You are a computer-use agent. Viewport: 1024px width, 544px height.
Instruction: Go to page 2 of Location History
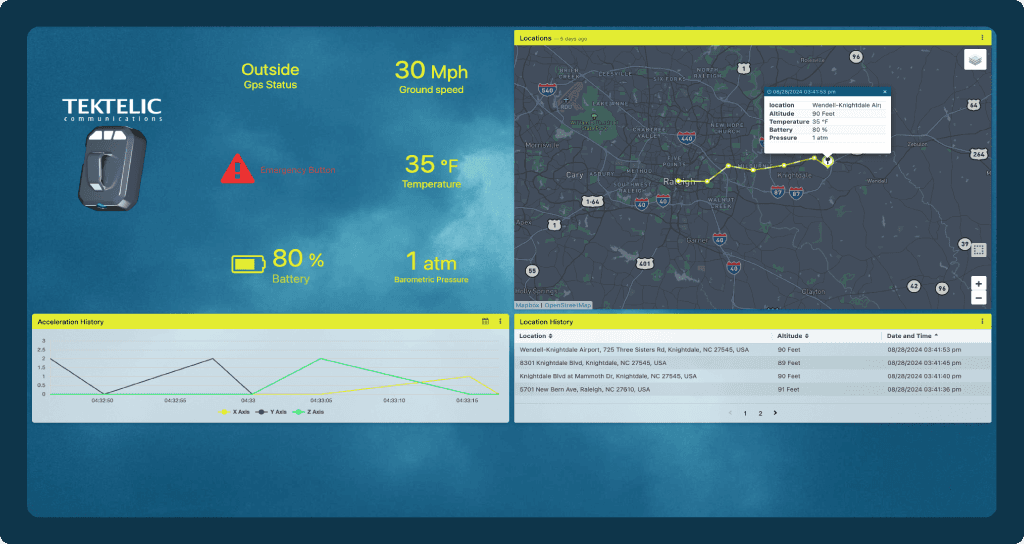tap(760, 413)
